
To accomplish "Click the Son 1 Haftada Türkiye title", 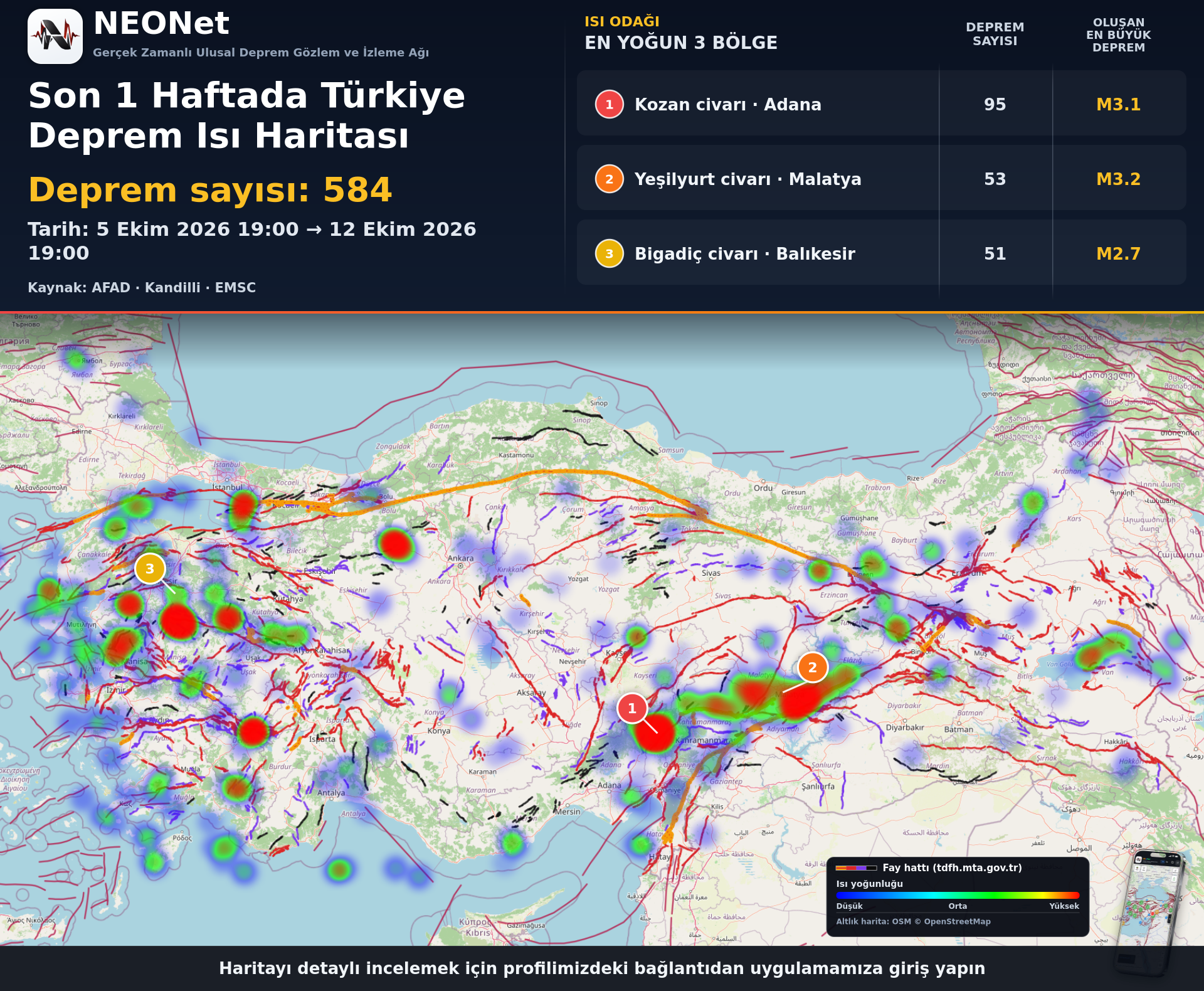I will [246, 115].
